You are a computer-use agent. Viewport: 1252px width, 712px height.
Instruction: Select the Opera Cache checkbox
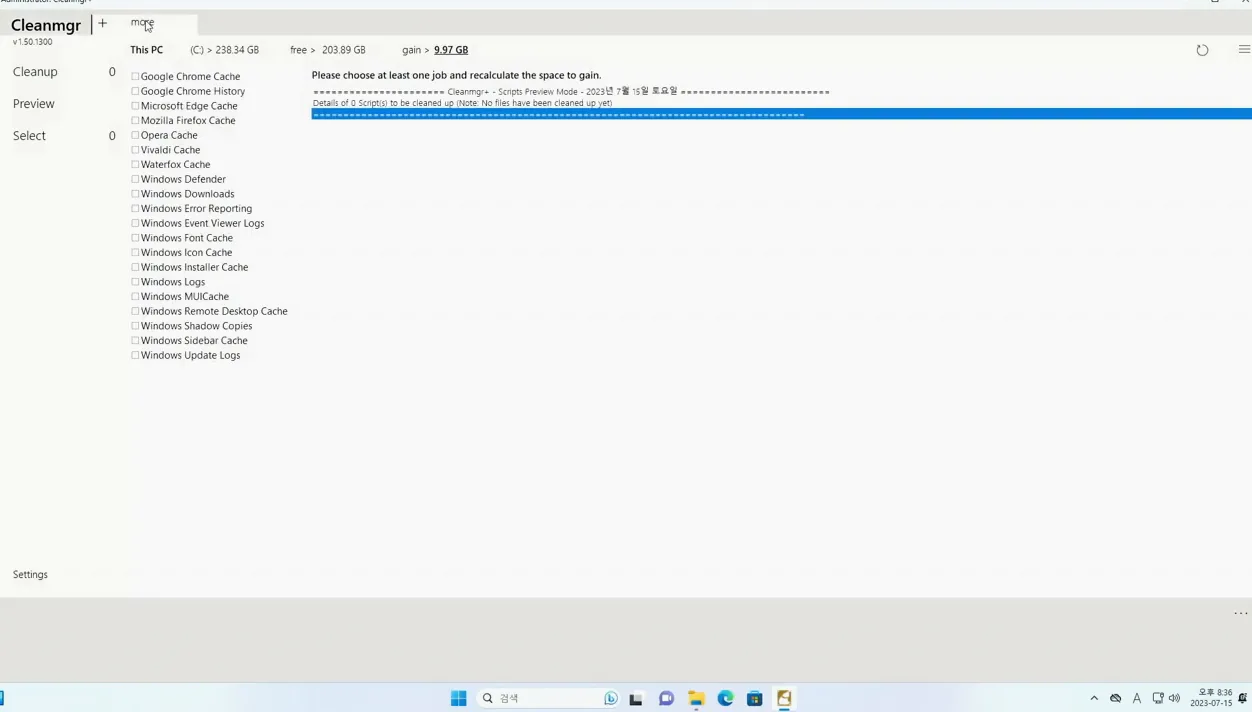(x=135, y=135)
